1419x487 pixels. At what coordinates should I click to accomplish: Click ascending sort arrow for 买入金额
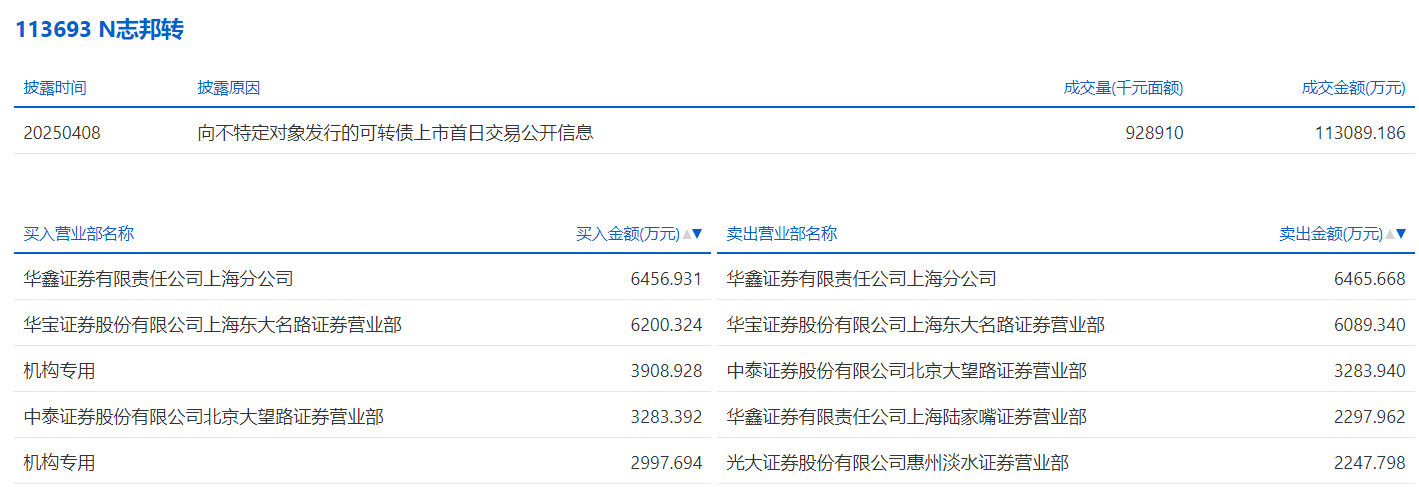[x=687, y=235]
